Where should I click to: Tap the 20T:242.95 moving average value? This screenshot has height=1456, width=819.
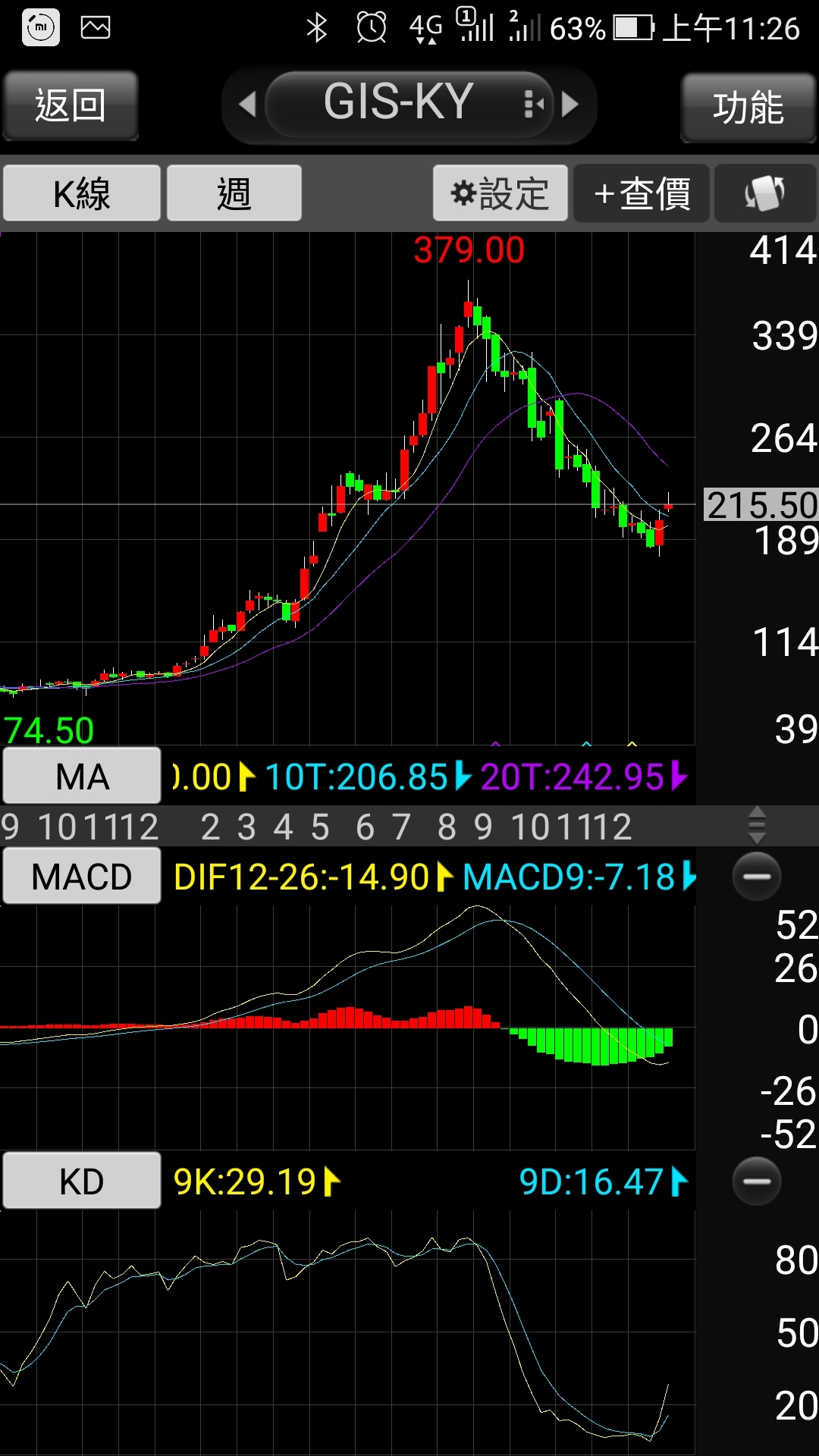click(x=573, y=777)
